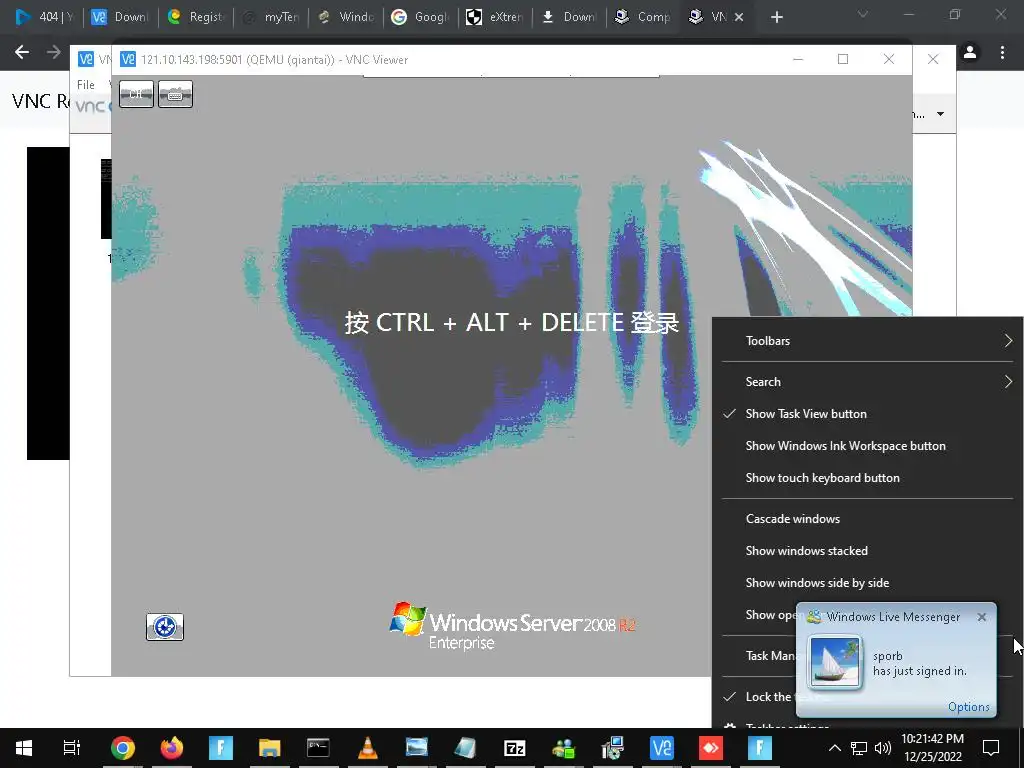
Task: Show hidden system tray icons
Action: [x=835, y=748]
